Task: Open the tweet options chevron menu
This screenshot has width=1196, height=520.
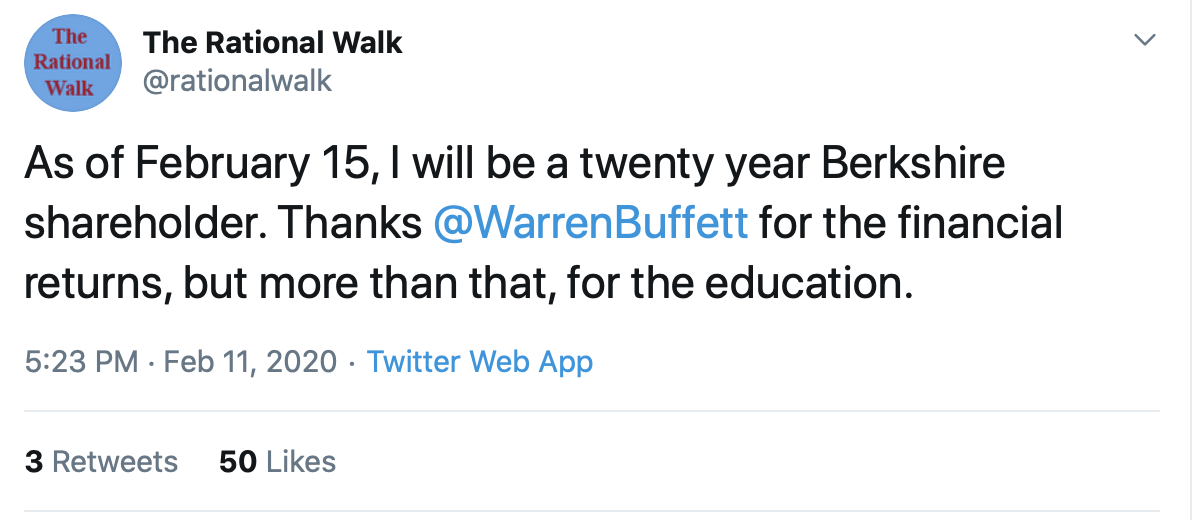Action: click(1145, 41)
